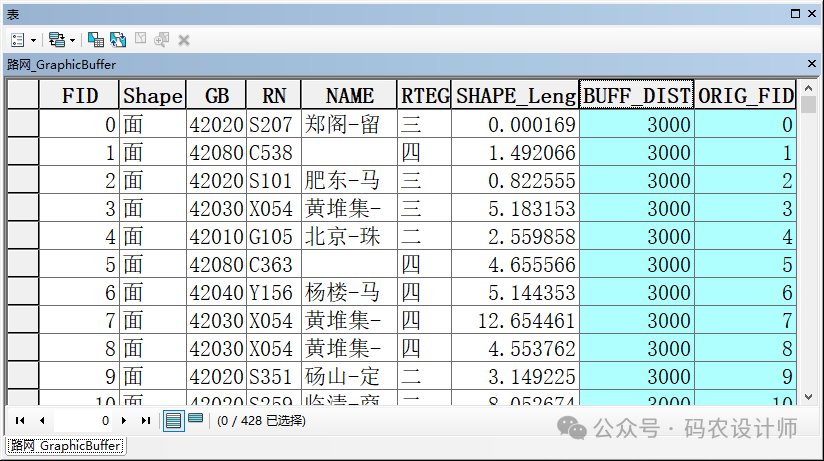This screenshot has height=461, width=824.
Task: Jump to the last record
Action: 145,421
